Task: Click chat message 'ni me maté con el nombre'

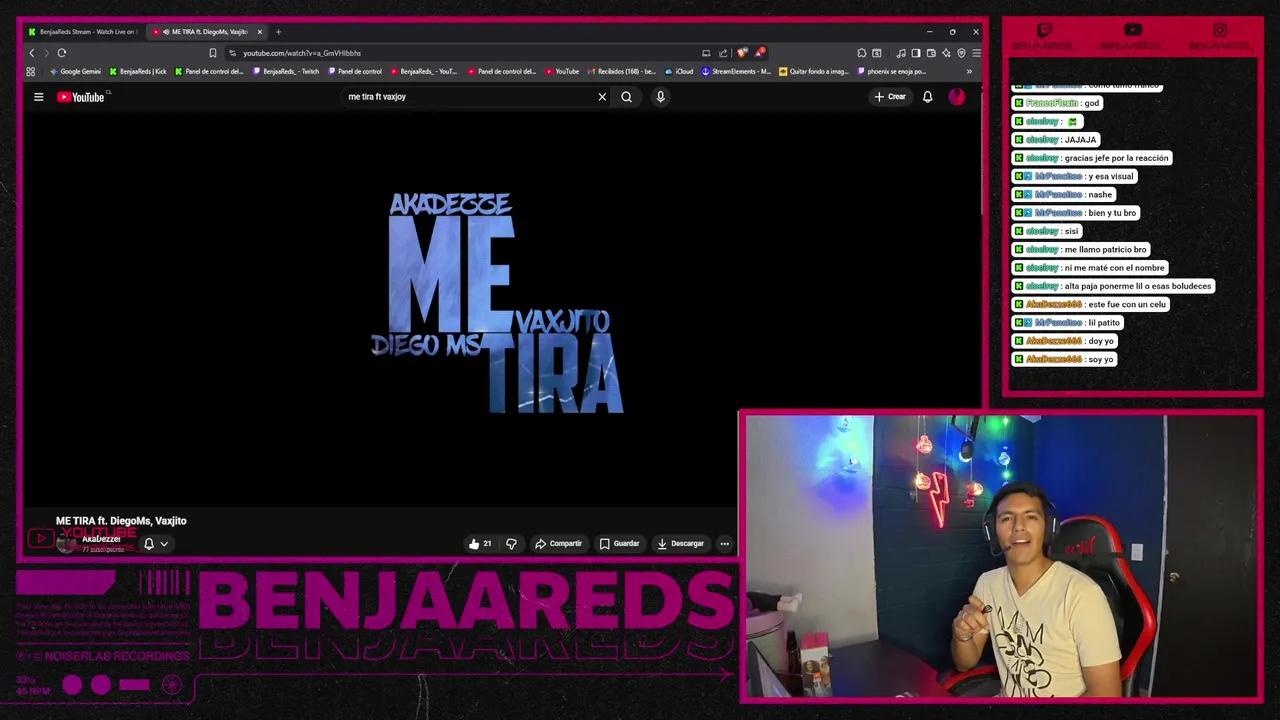Action: pos(1090,267)
